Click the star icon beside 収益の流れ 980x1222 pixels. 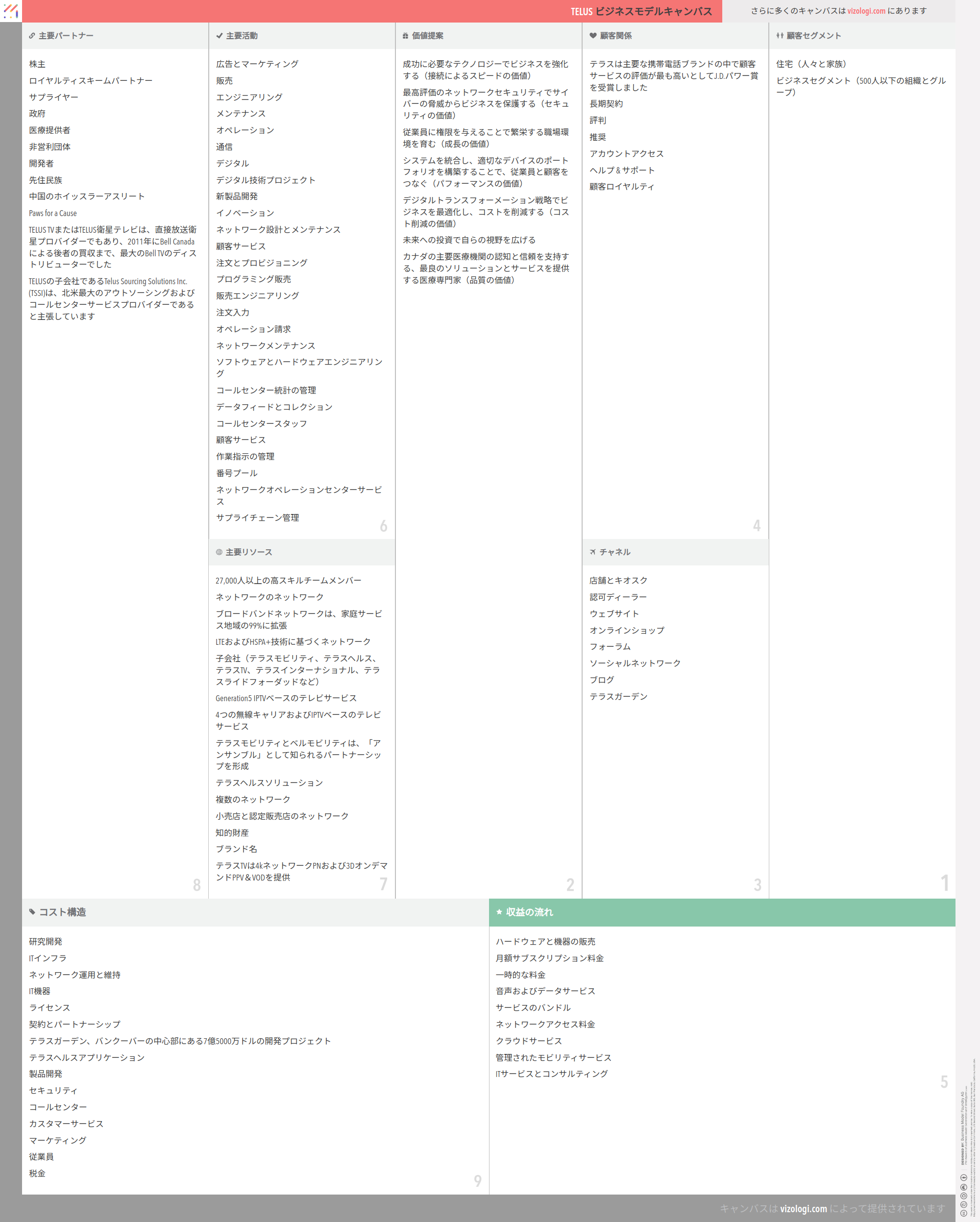499,912
